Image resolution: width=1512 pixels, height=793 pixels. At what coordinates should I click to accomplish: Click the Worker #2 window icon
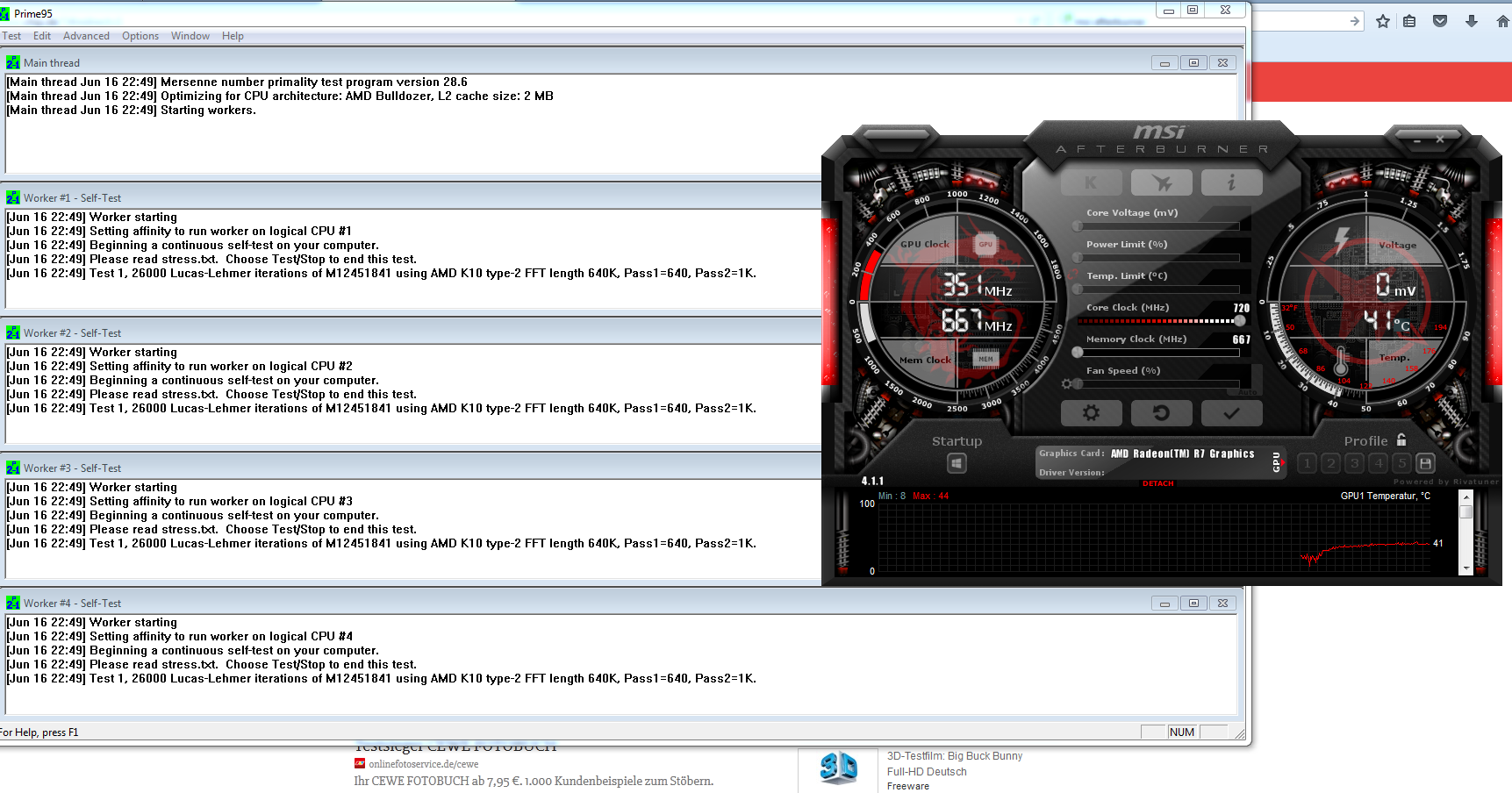coord(13,332)
